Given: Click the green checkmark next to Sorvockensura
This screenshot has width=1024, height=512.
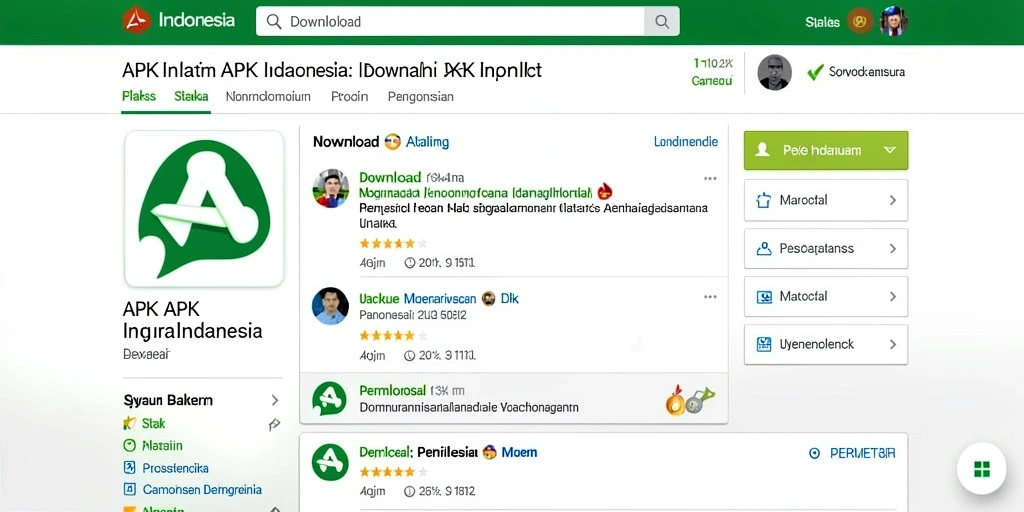Looking at the screenshot, I should (x=815, y=72).
